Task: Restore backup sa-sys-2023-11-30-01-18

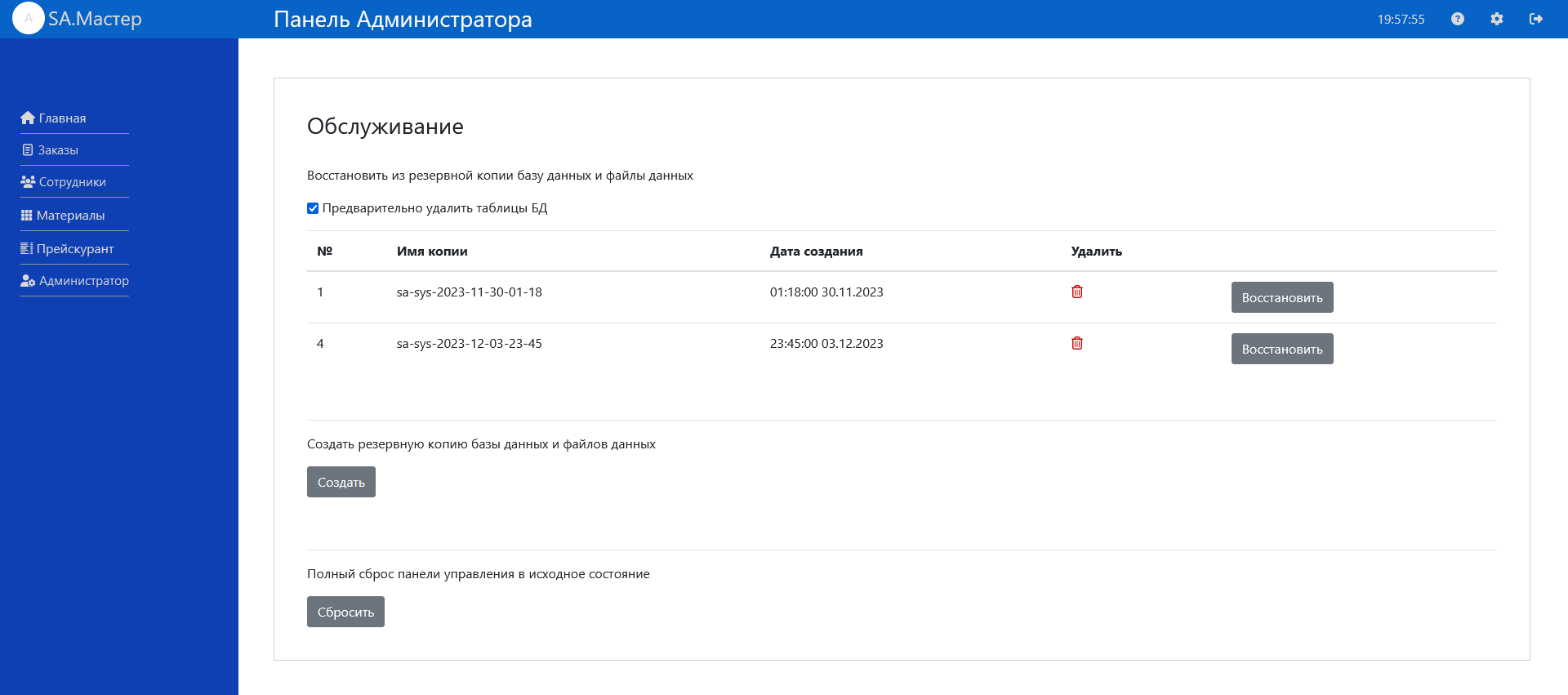Action: pos(1282,297)
